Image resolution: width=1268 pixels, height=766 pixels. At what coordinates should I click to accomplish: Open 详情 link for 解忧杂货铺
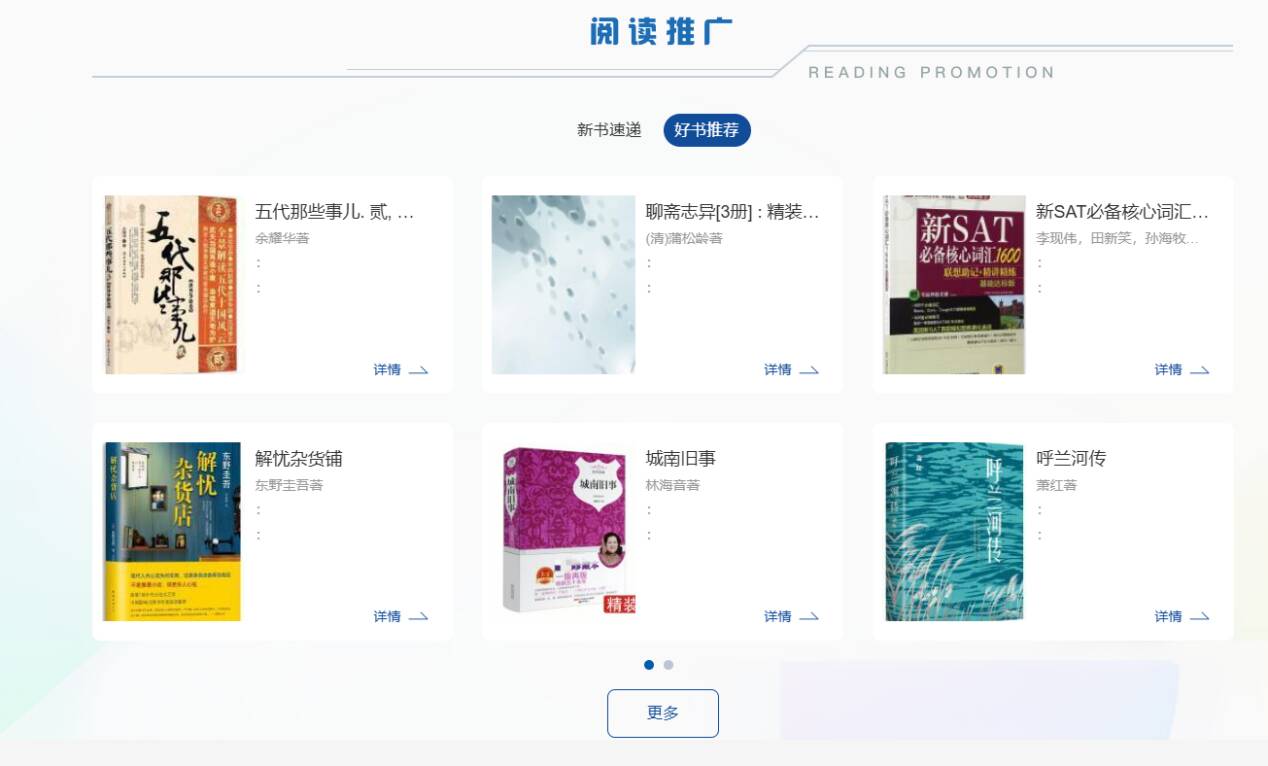(387, 617)
